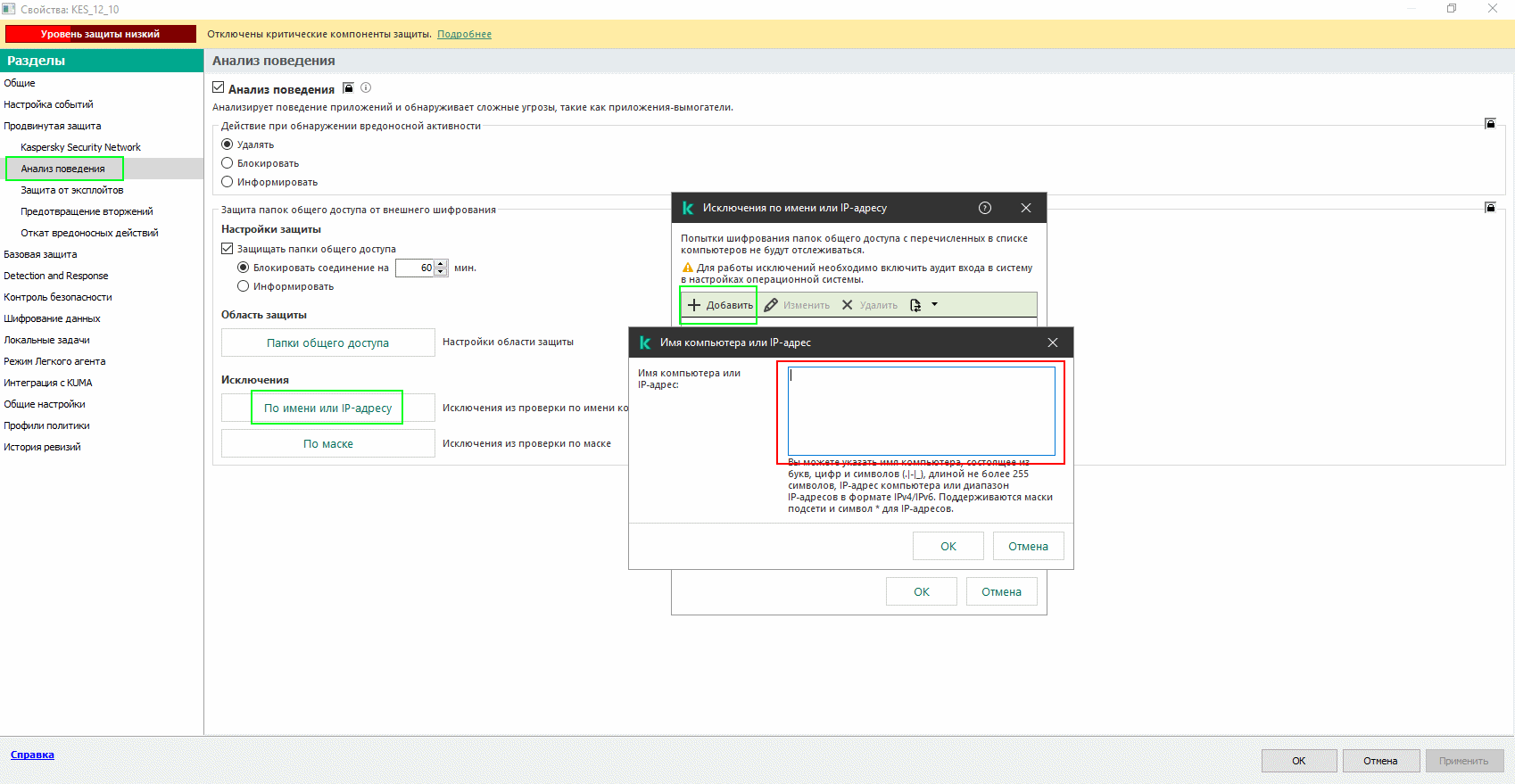Click the lock icon next to Анализ поведения
Image resolution: width=1515 pixels, height=784 pixels.
(x=349, y=88)
